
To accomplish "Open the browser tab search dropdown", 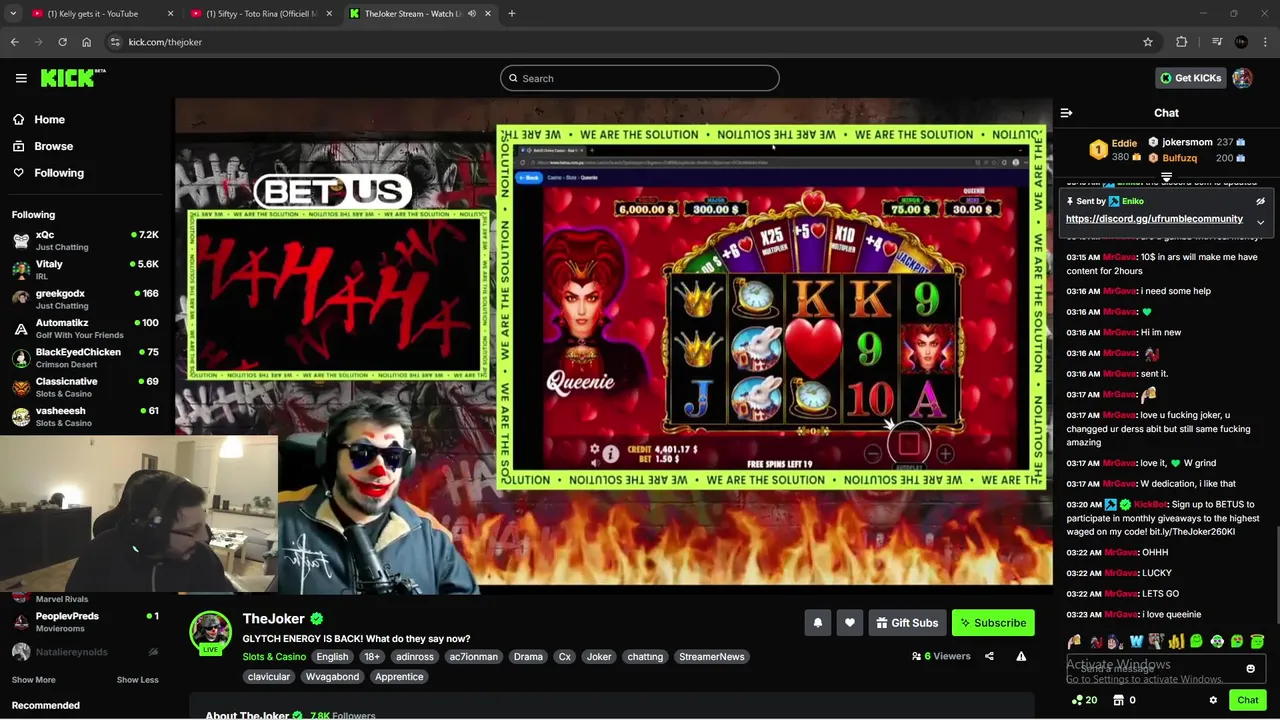I will pyautogui.click(x=13, y=14).
